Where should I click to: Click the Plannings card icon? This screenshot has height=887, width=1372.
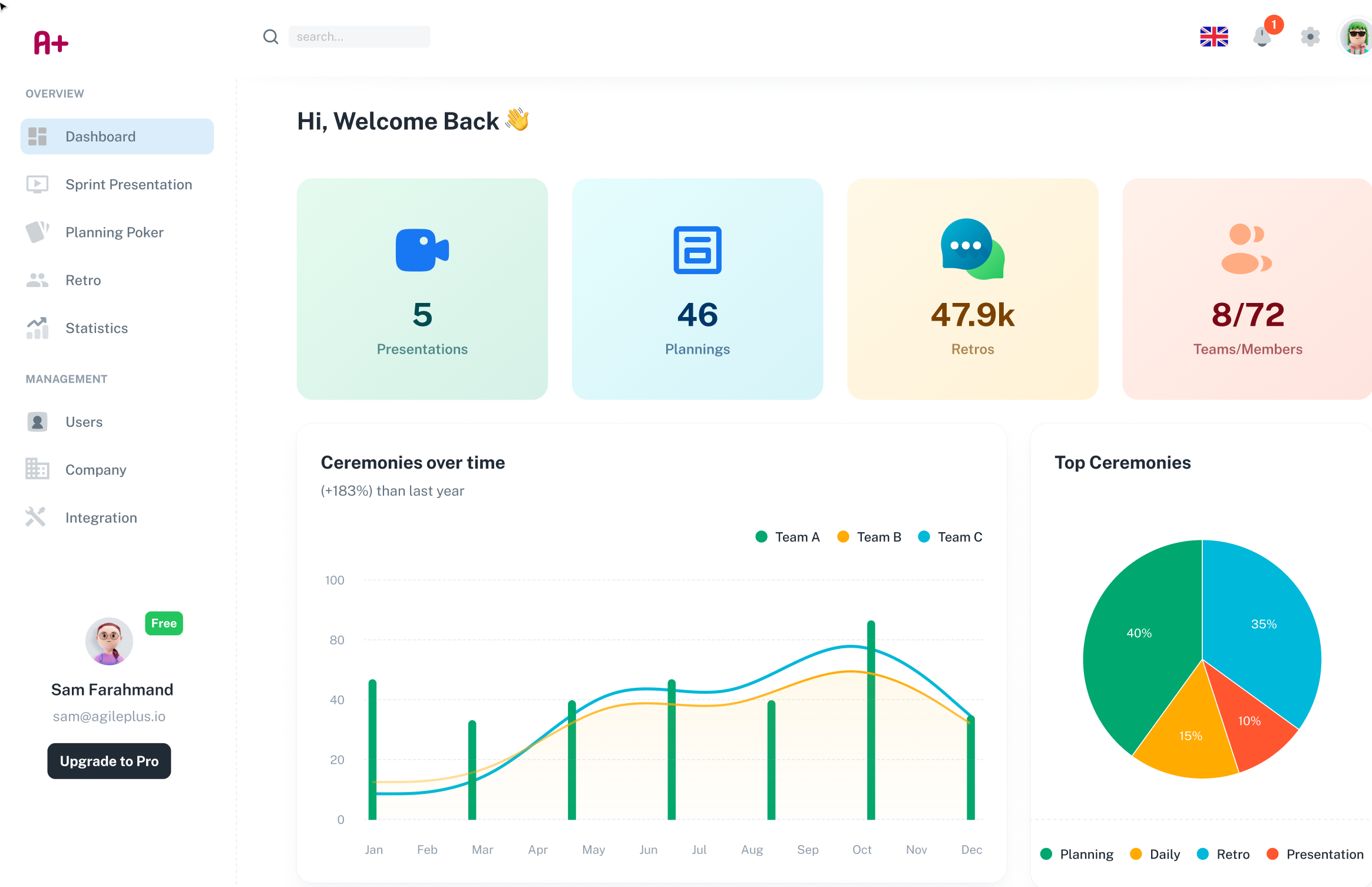(x=697, y=250)
